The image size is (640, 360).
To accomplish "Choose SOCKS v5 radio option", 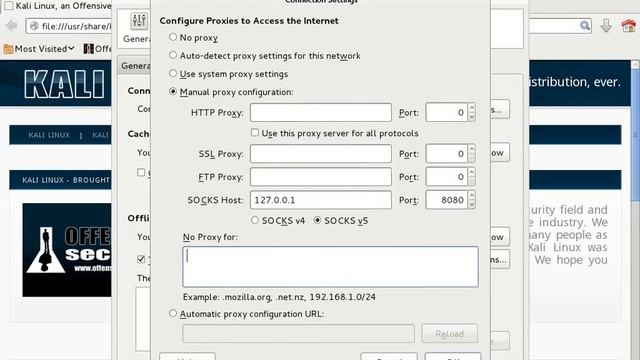I will (317, 220).
